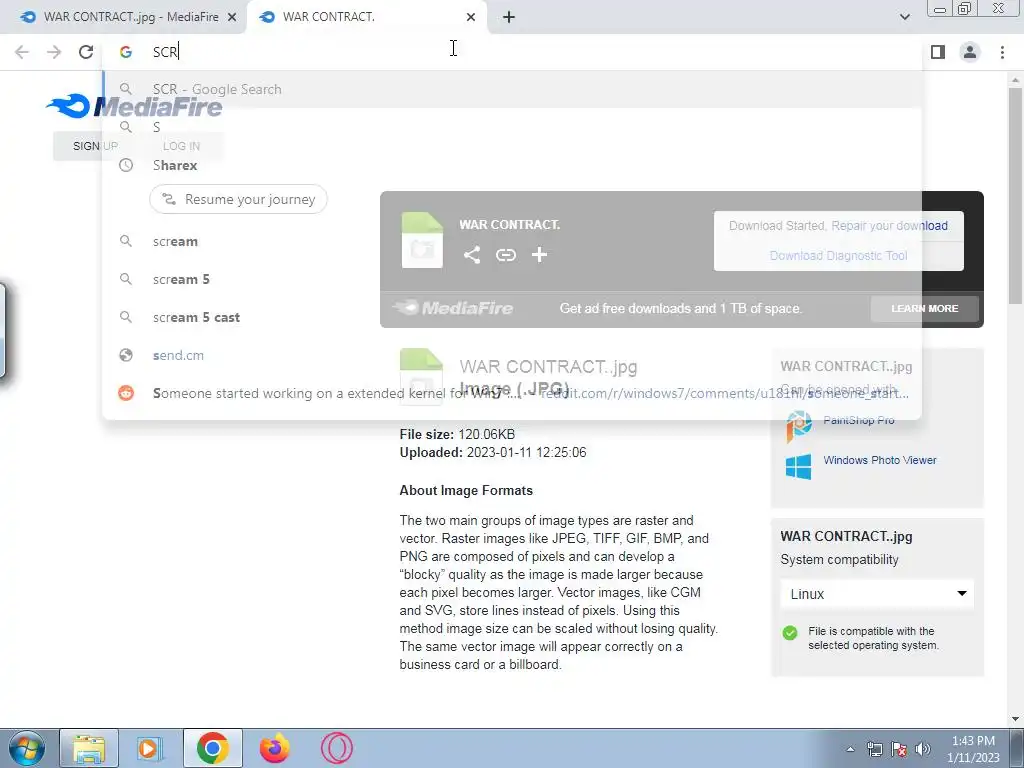
Task: Open the PaintShop Pro link
Action: pos(858,420)
